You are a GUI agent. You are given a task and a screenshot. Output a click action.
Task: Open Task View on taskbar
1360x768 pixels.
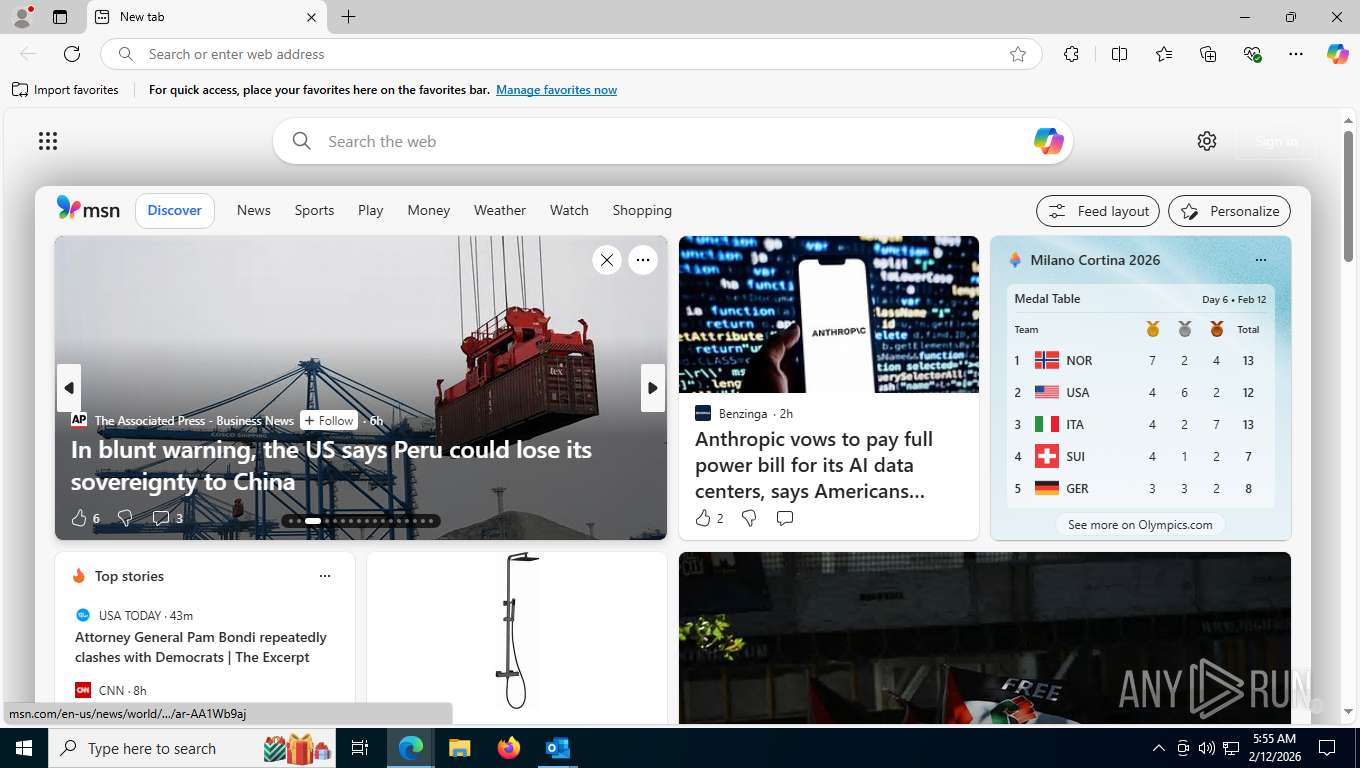click(360, 748)
